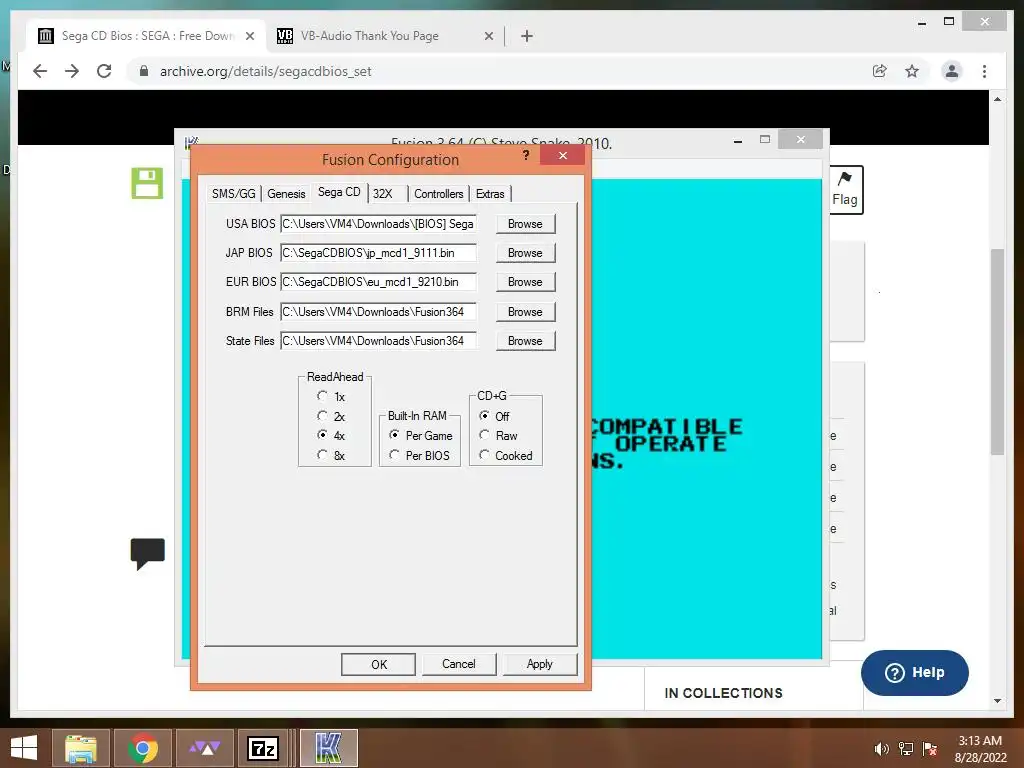The image size is (1024, 768).
Task: Click the EUR BIOS path field
Action: point(378,281)
